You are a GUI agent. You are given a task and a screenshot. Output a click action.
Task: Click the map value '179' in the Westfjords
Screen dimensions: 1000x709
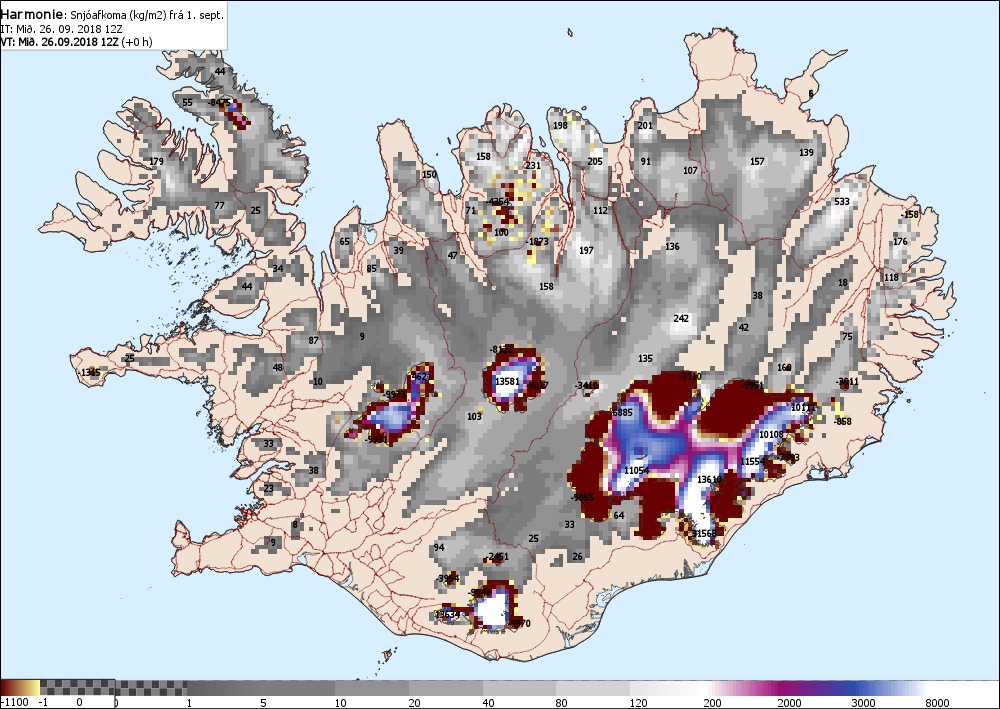pos(156,161)
